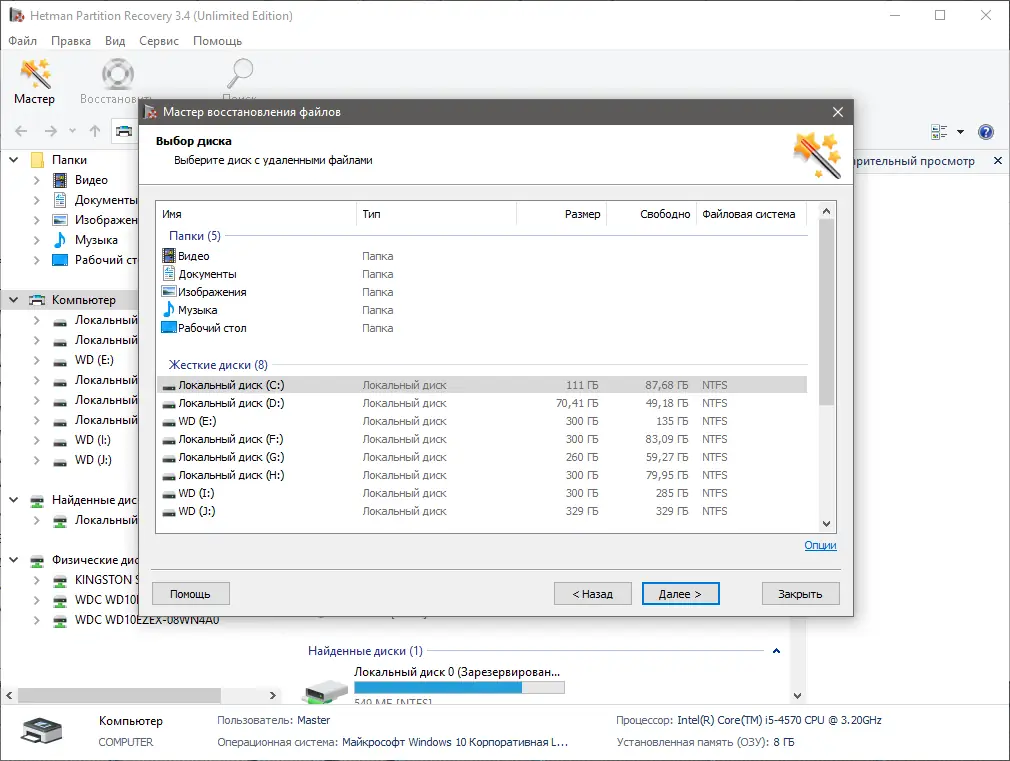Click Жесткие диски (8) group header

tap(218, 365)
